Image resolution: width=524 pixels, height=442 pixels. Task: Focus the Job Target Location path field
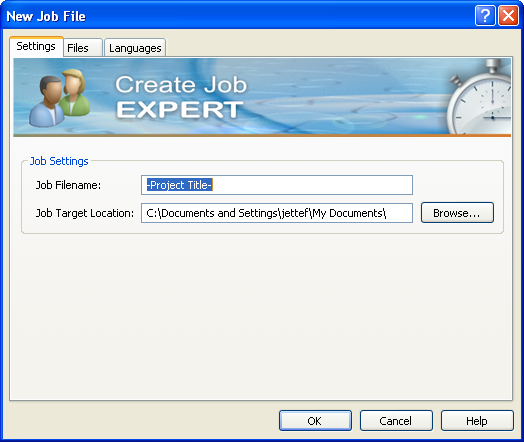coord(277,213)
